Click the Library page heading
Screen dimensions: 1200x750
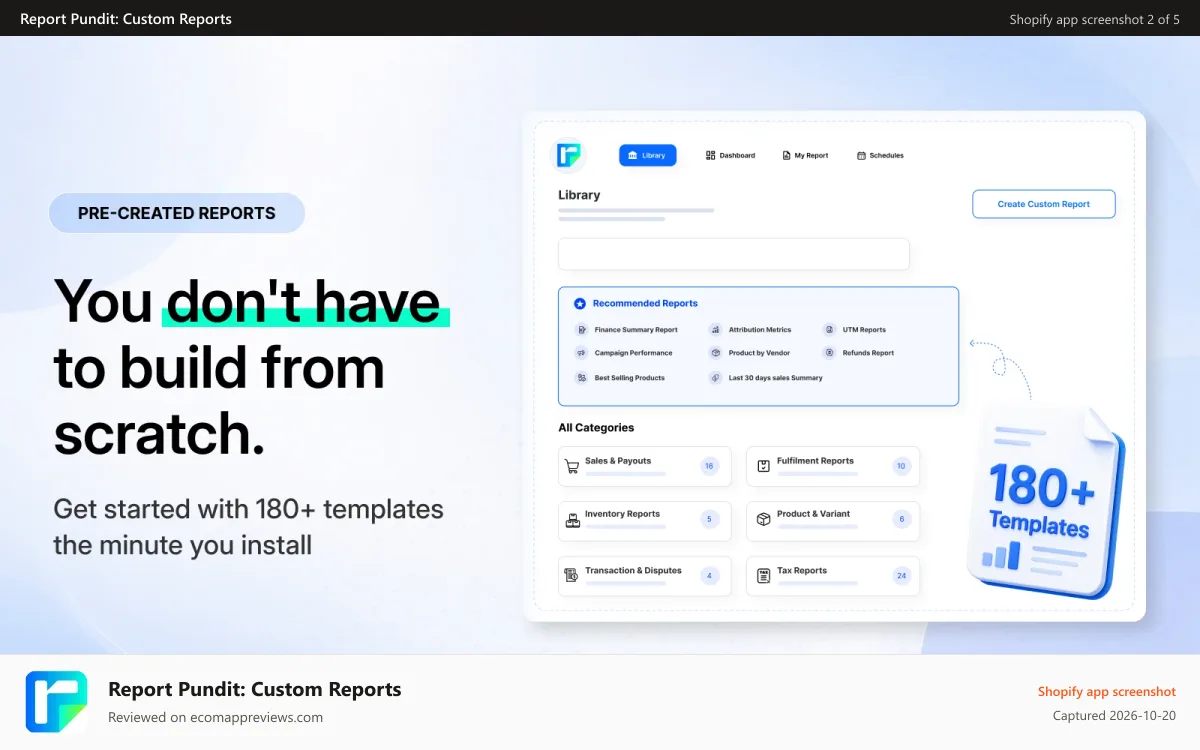click(x=579, y=195)
